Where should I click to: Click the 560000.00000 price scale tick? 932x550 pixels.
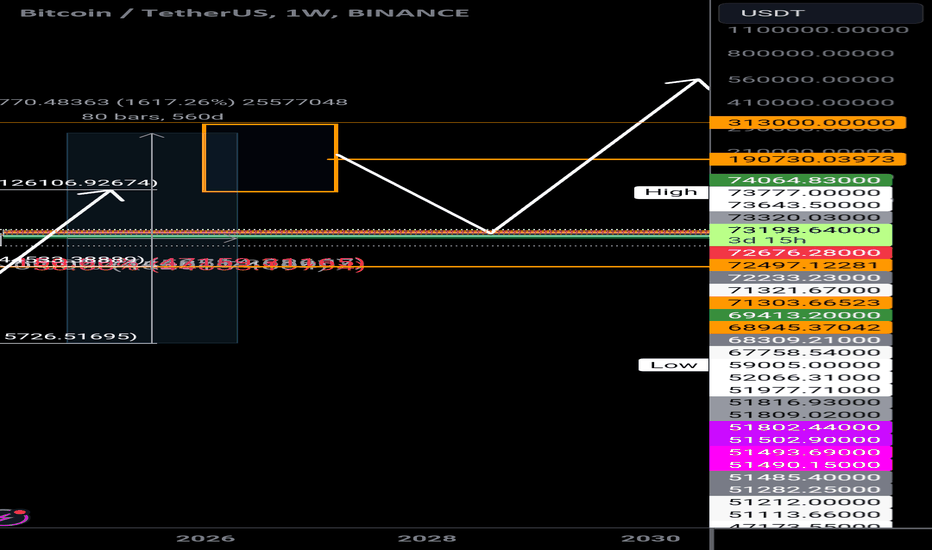pos(811,80)
